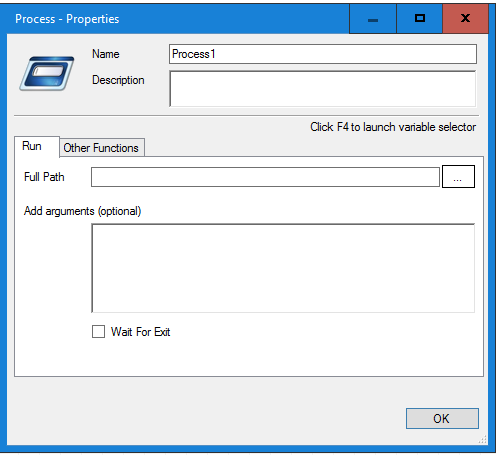Minimize the Process Properties window

coord(373,19)
